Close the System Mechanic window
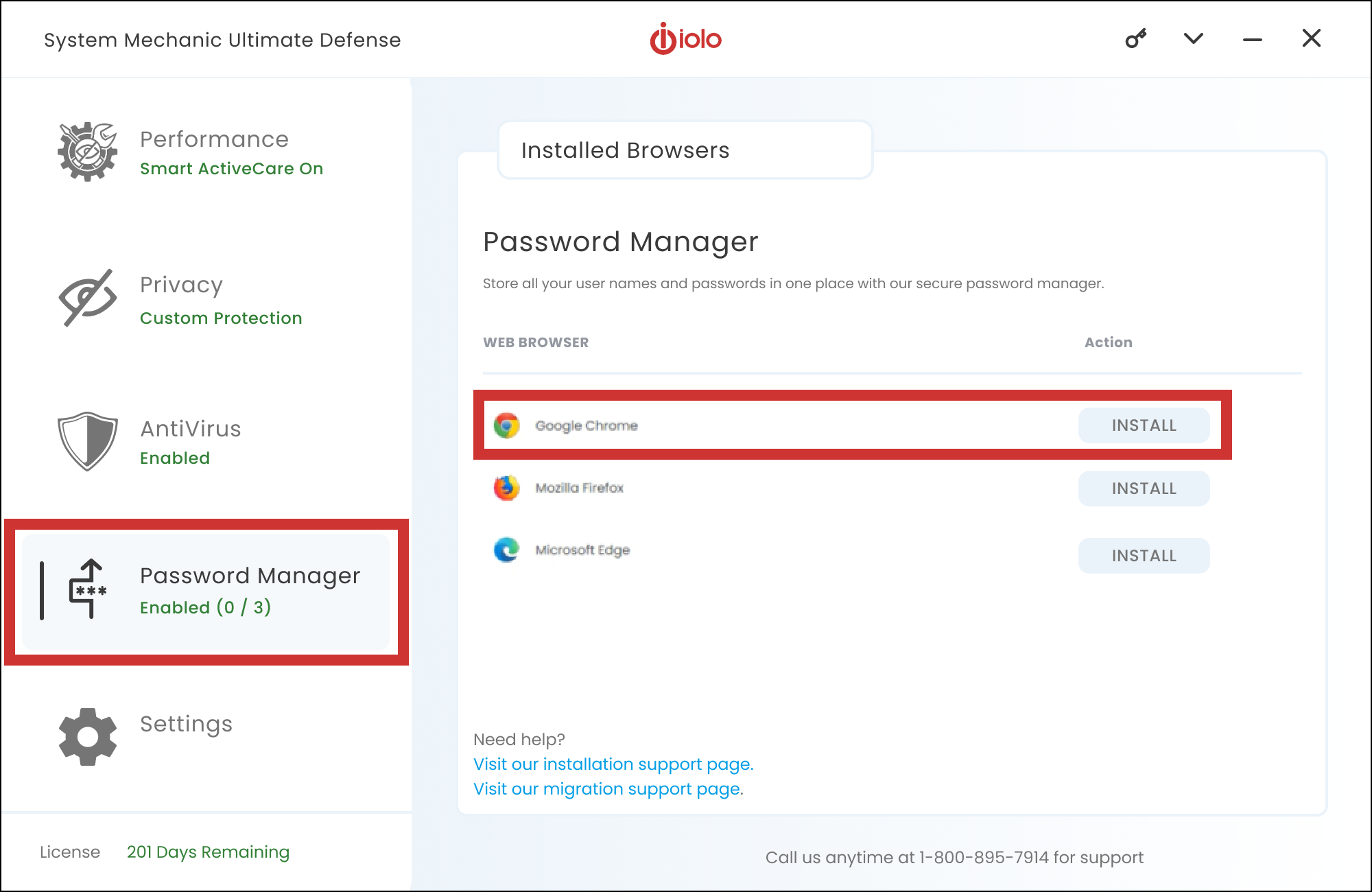The height and width of the screenshot is (892, 1372). 1312,38
